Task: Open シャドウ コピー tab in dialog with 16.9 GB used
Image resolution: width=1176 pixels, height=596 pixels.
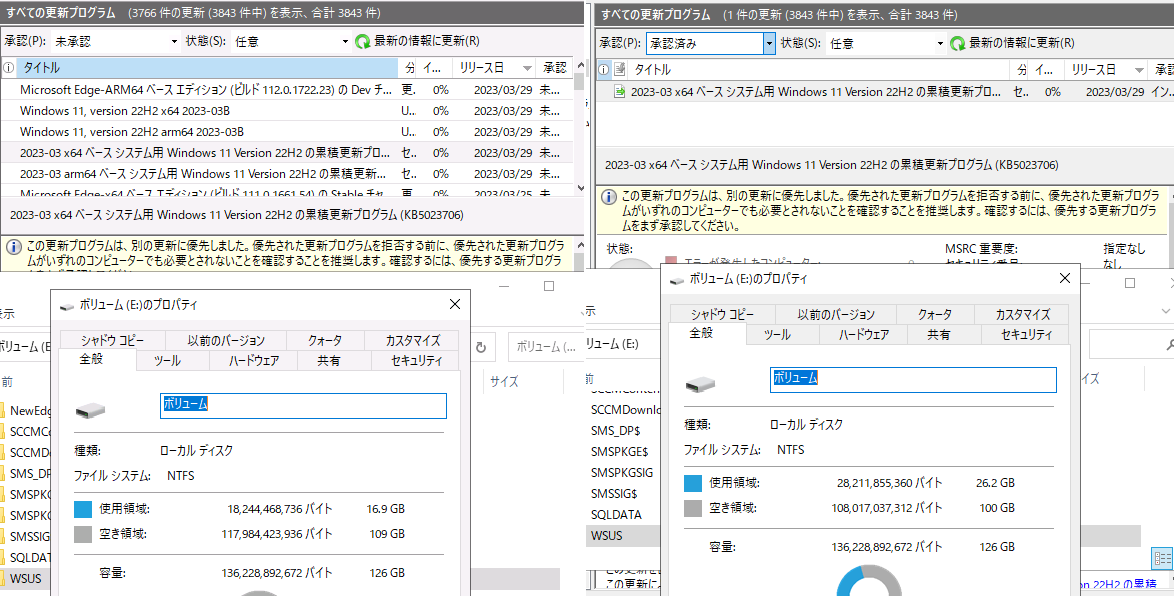Action: click(112, 340)
